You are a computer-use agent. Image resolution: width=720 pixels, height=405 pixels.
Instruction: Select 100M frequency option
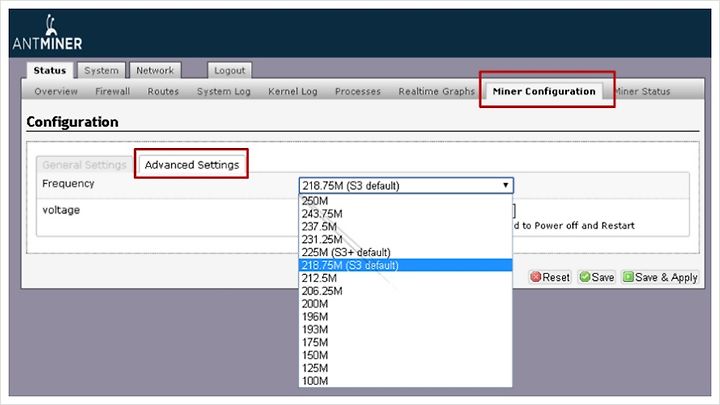pos(405,381)
